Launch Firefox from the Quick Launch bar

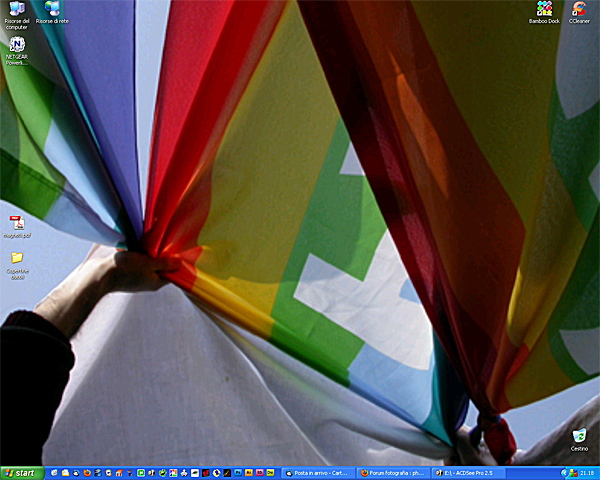pos(87,472)
